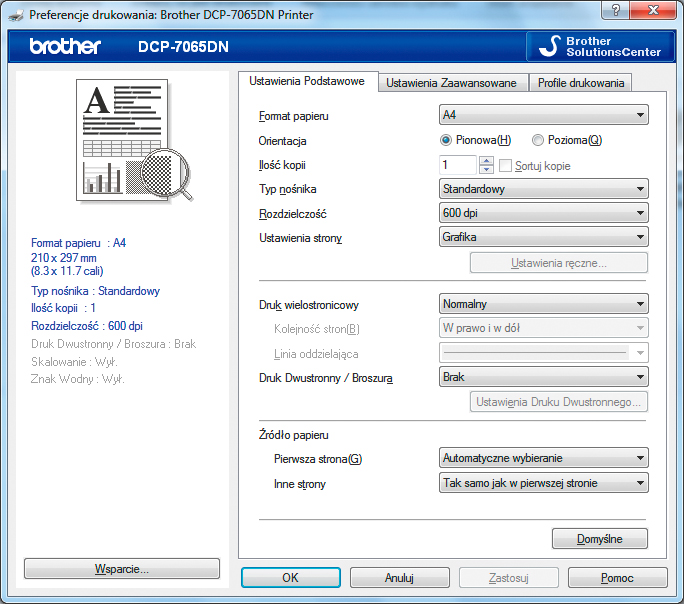This screenshot has height=604, width=684.
Task: Click the printer icon in title bar
Action: coord(15,15)
